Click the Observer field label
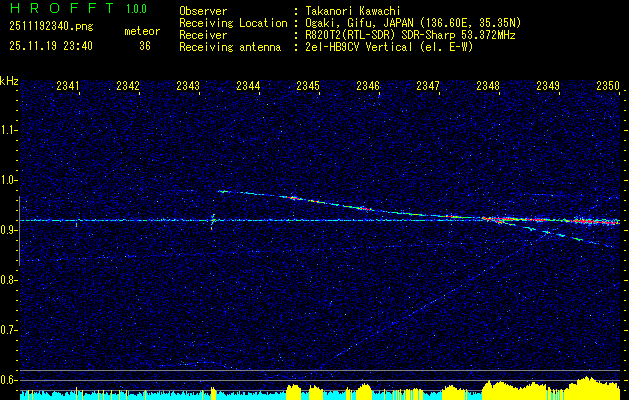 [x=203, y=11]
